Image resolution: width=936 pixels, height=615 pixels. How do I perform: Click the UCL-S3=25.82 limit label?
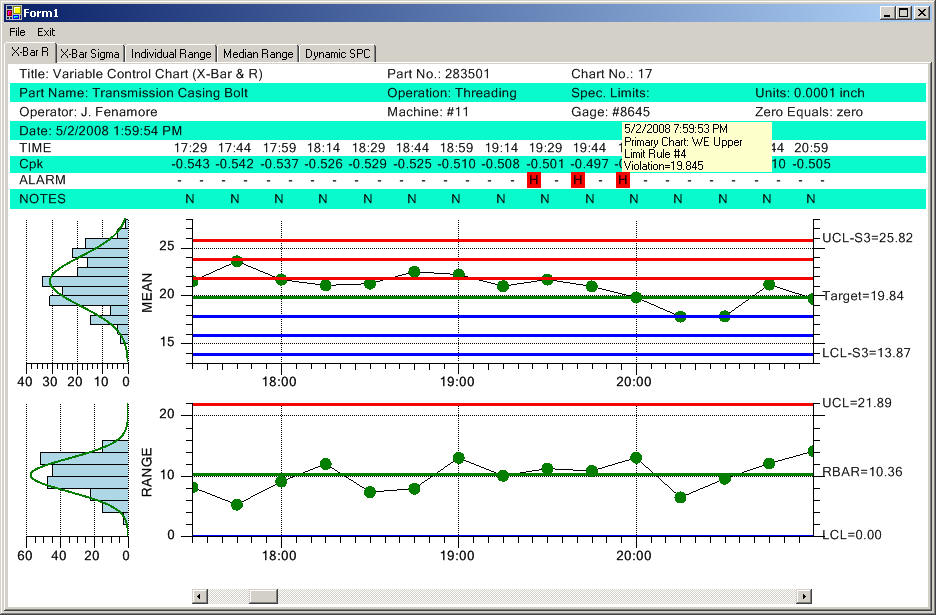pos(867,238)
